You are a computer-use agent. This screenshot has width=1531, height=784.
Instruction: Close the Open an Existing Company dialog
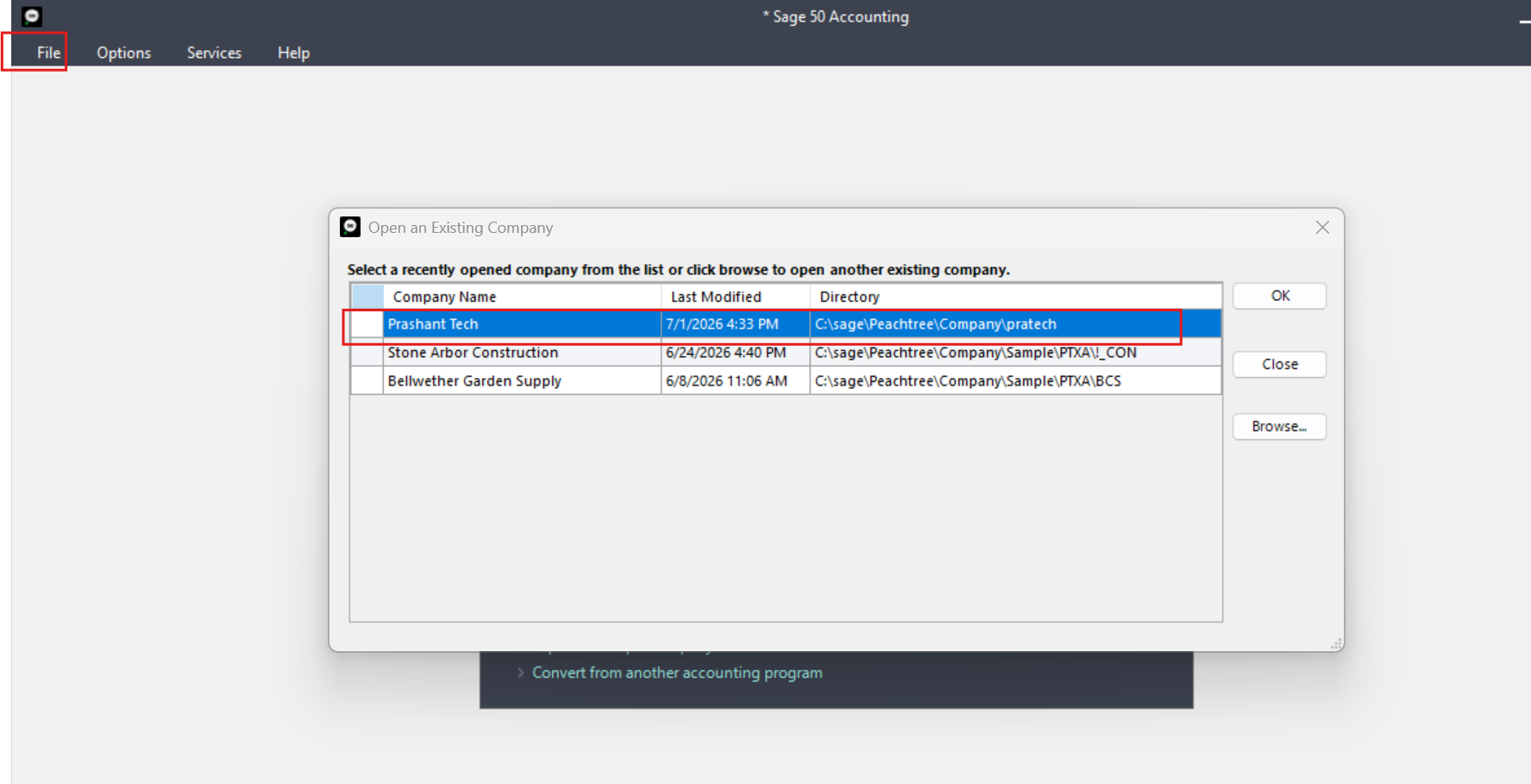pos(1322,227)
